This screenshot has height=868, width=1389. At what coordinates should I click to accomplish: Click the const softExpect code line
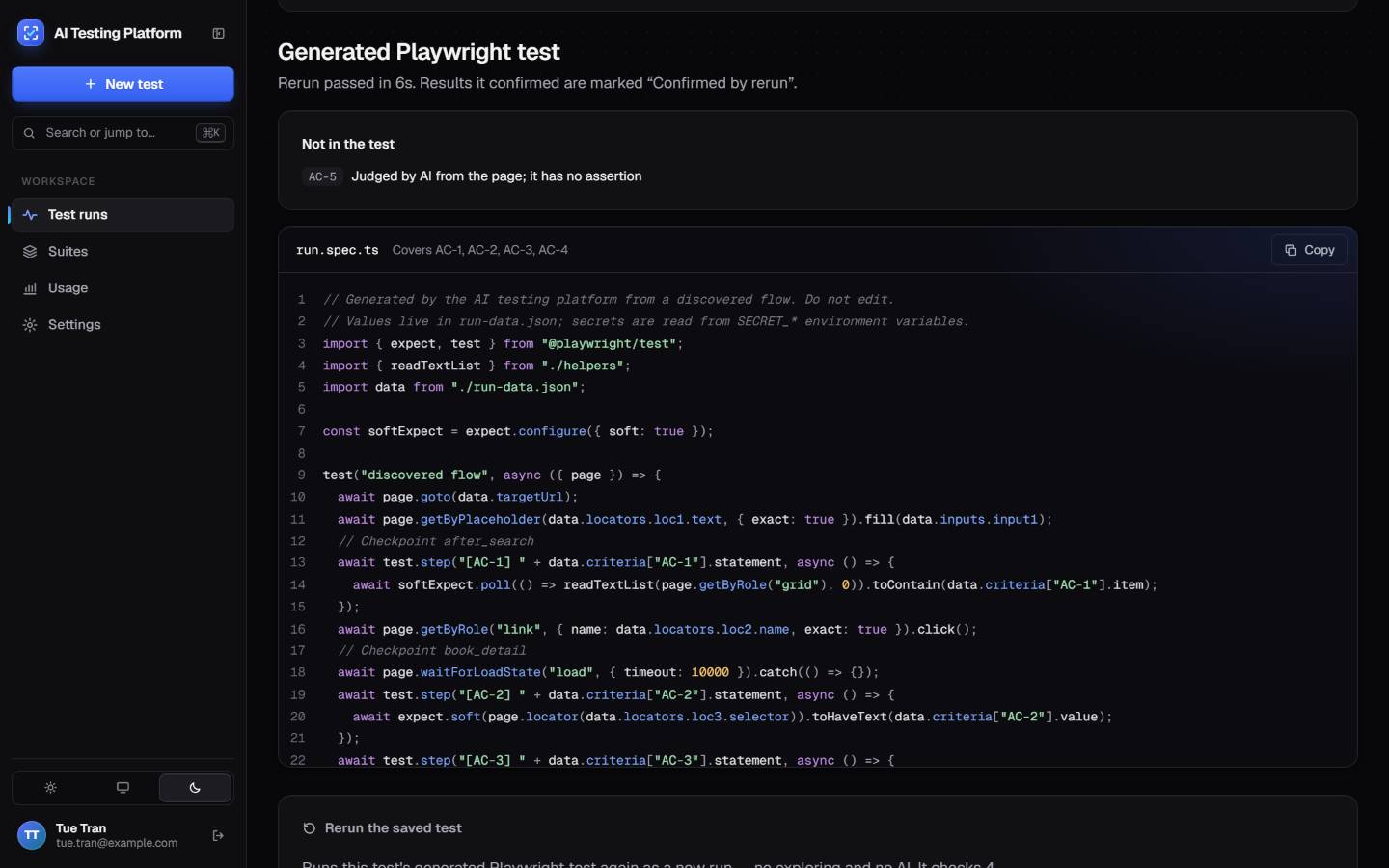(x=518, y=431)
